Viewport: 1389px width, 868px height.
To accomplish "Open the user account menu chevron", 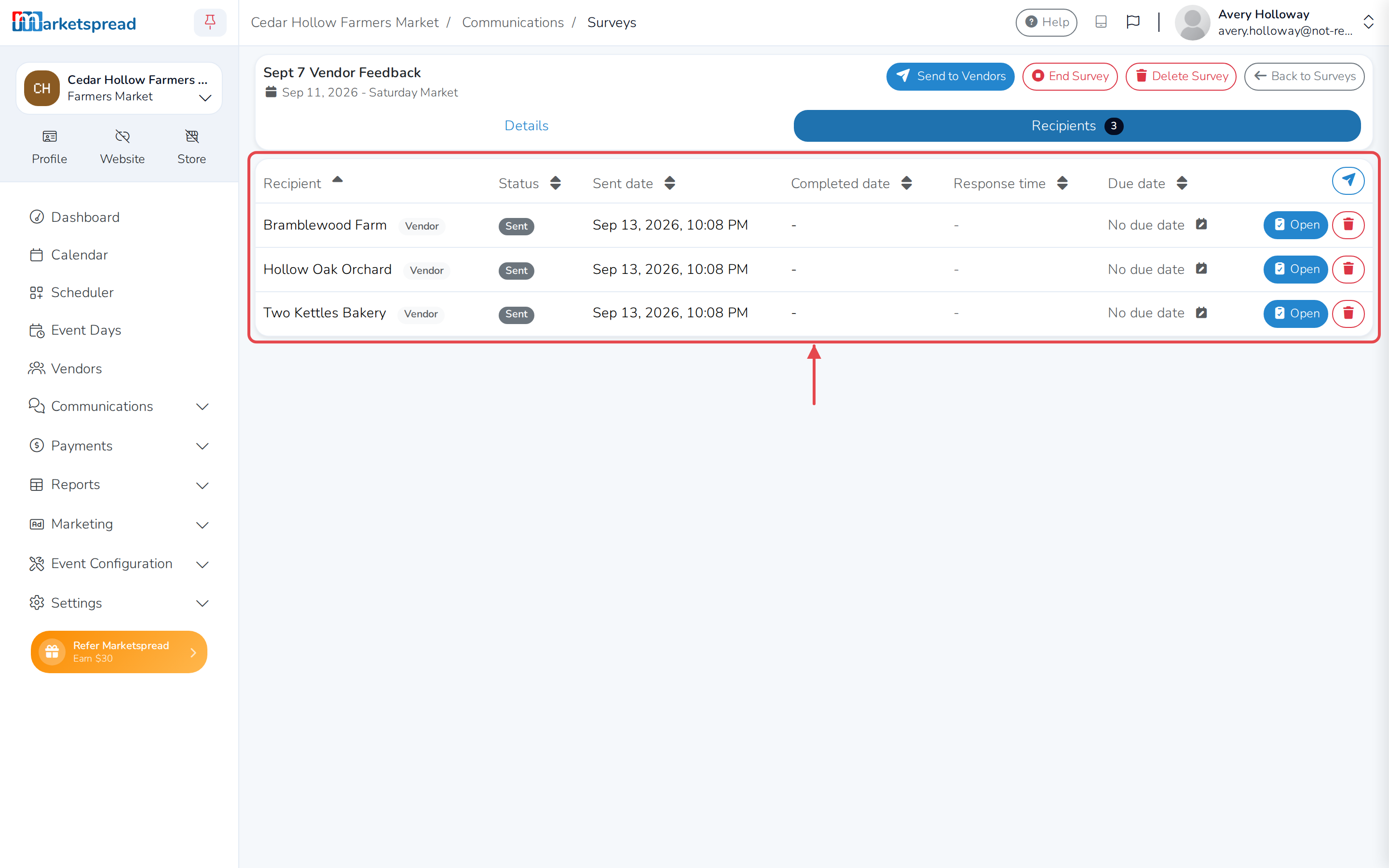I will click(x=1368, y=22).
